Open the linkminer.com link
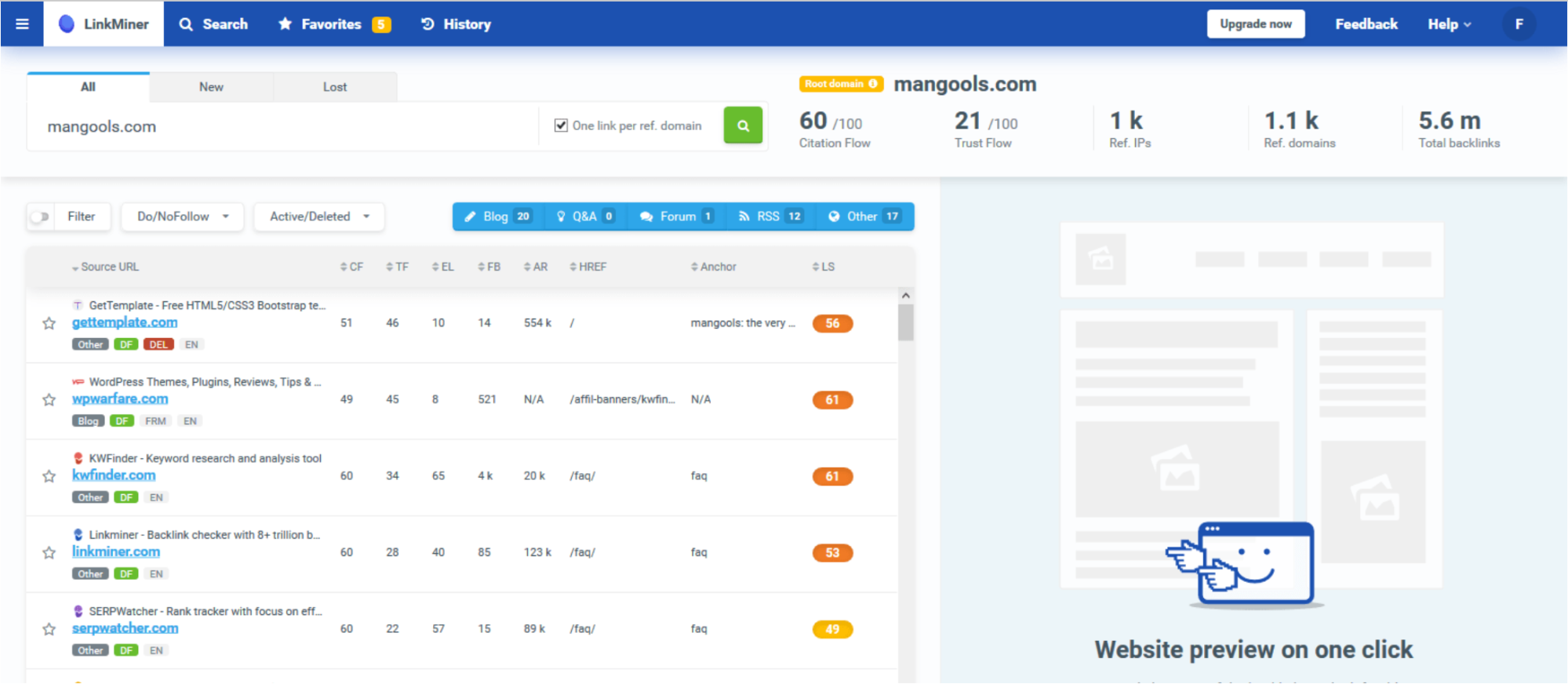Image resolution: width=1568 pixels, height=684 pixels. 116,551
